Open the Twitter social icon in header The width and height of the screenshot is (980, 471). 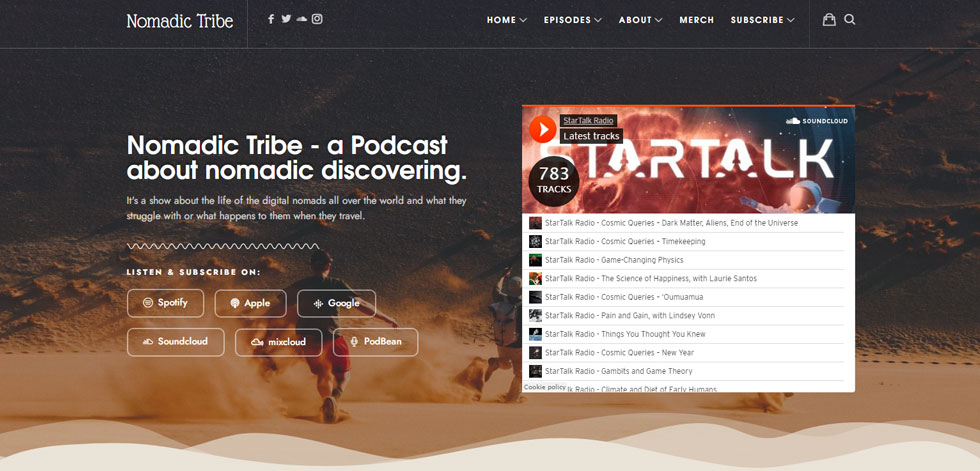click(286, 19)
